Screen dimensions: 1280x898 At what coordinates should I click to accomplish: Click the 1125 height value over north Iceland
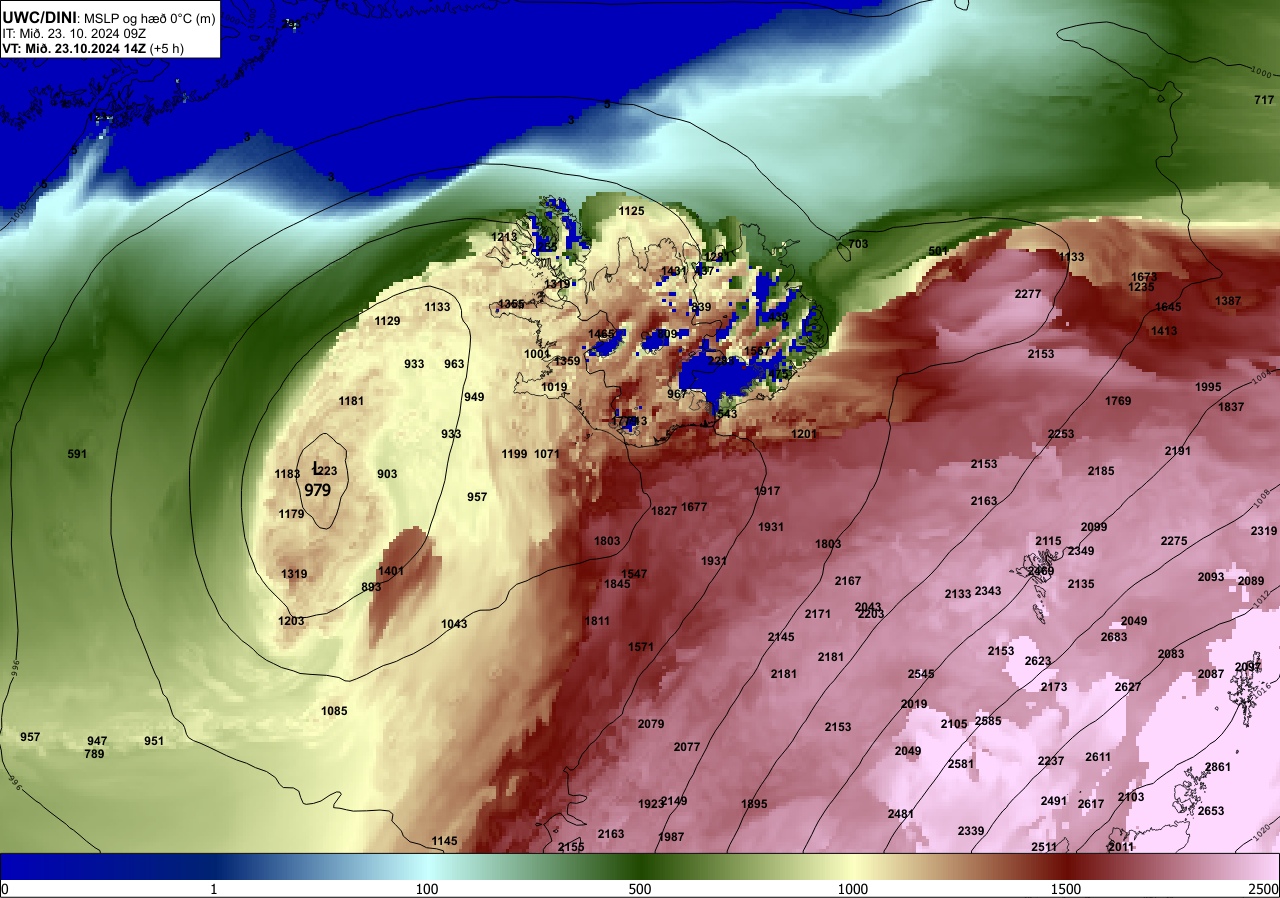pos(631,211)
